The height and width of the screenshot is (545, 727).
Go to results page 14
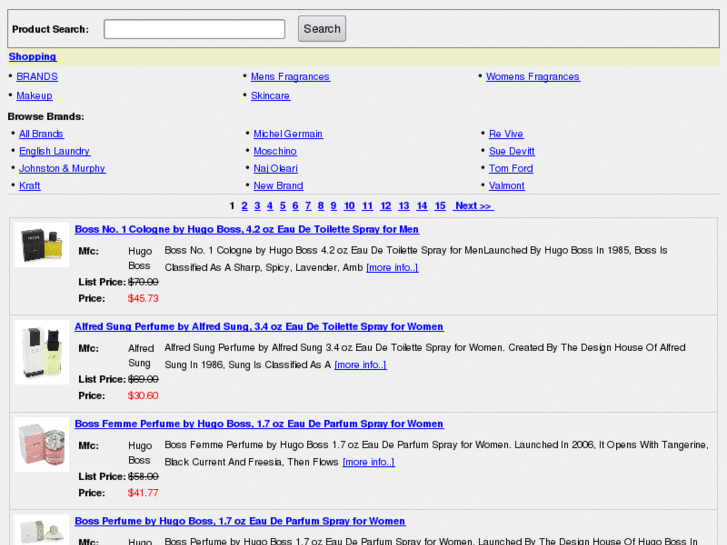422,206
